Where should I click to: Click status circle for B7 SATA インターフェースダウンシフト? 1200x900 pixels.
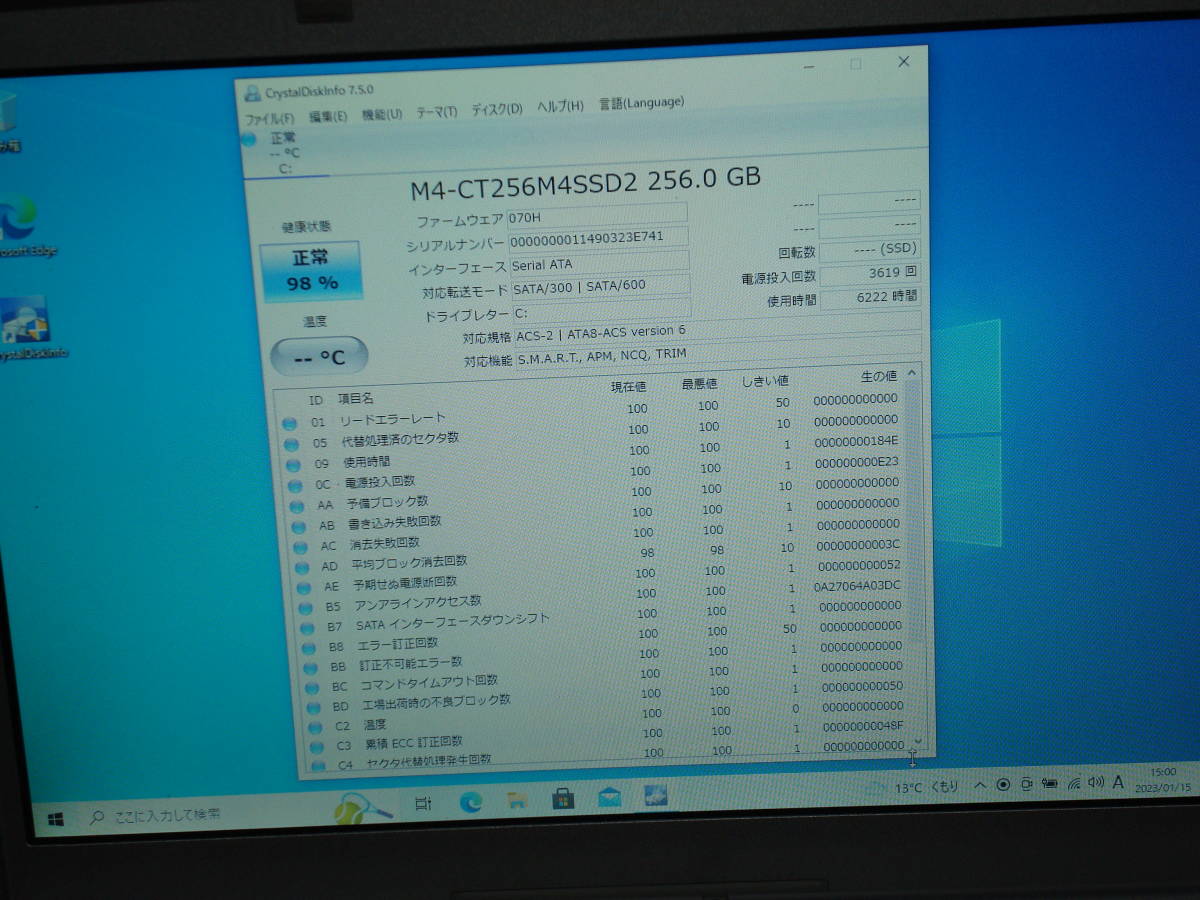(x=308, y=628)
